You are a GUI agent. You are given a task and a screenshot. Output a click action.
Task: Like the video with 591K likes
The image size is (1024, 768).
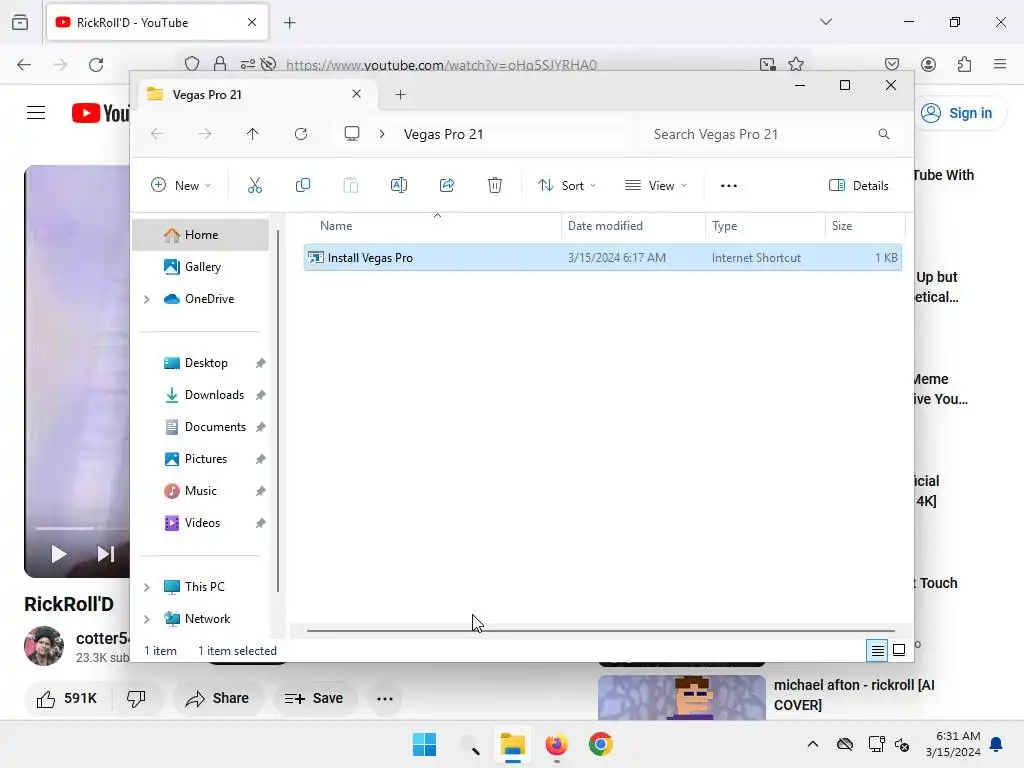pos(66,699)
